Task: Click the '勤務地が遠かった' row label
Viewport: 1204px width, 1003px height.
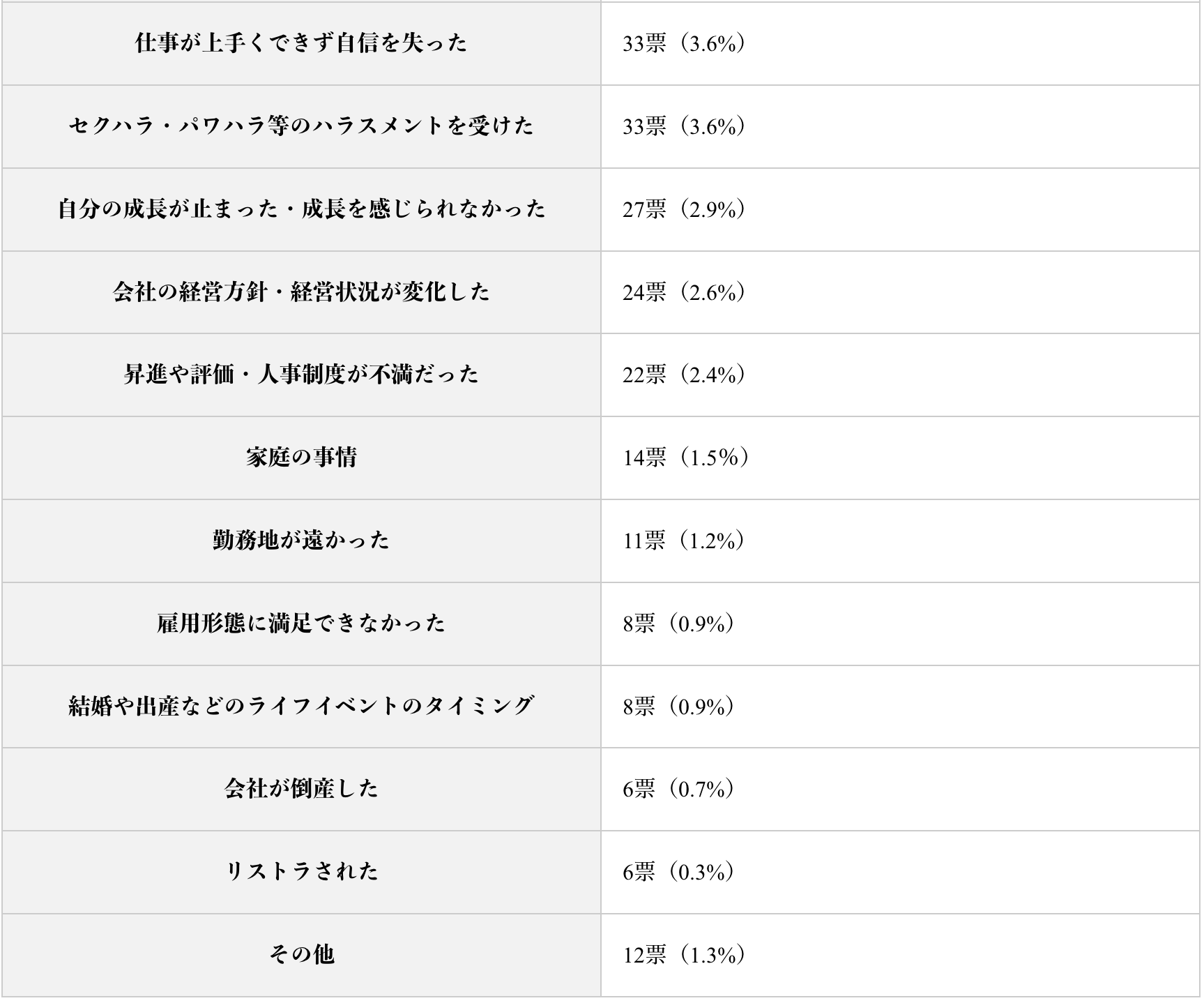Action: (301, 540)
